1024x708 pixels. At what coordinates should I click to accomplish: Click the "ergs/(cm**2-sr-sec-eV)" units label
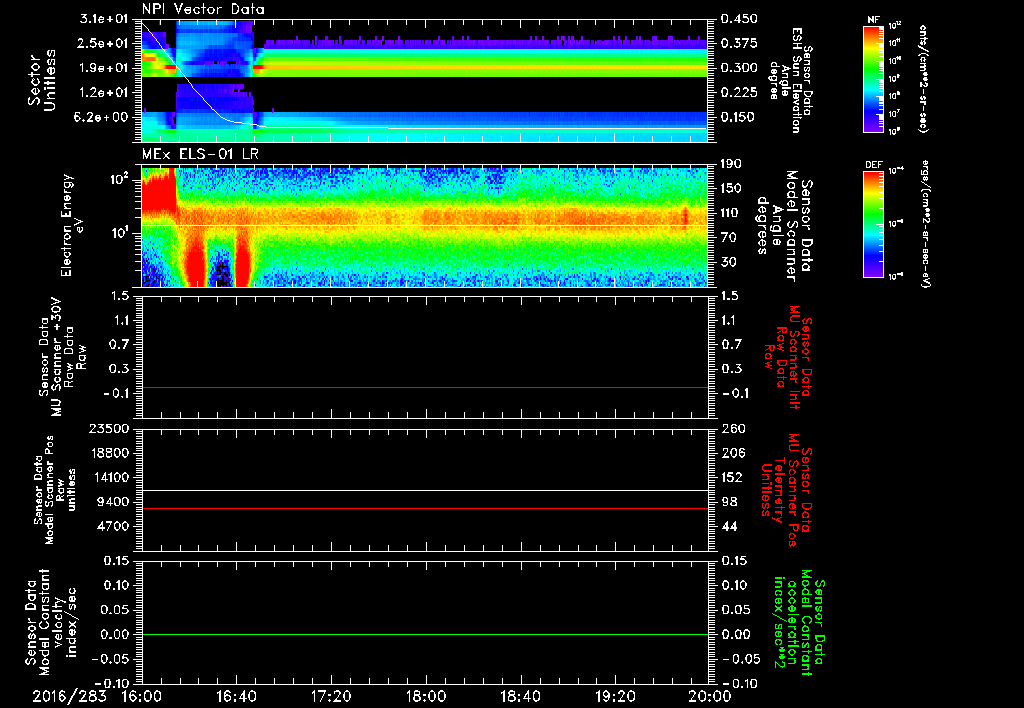[x=926, y=225]
